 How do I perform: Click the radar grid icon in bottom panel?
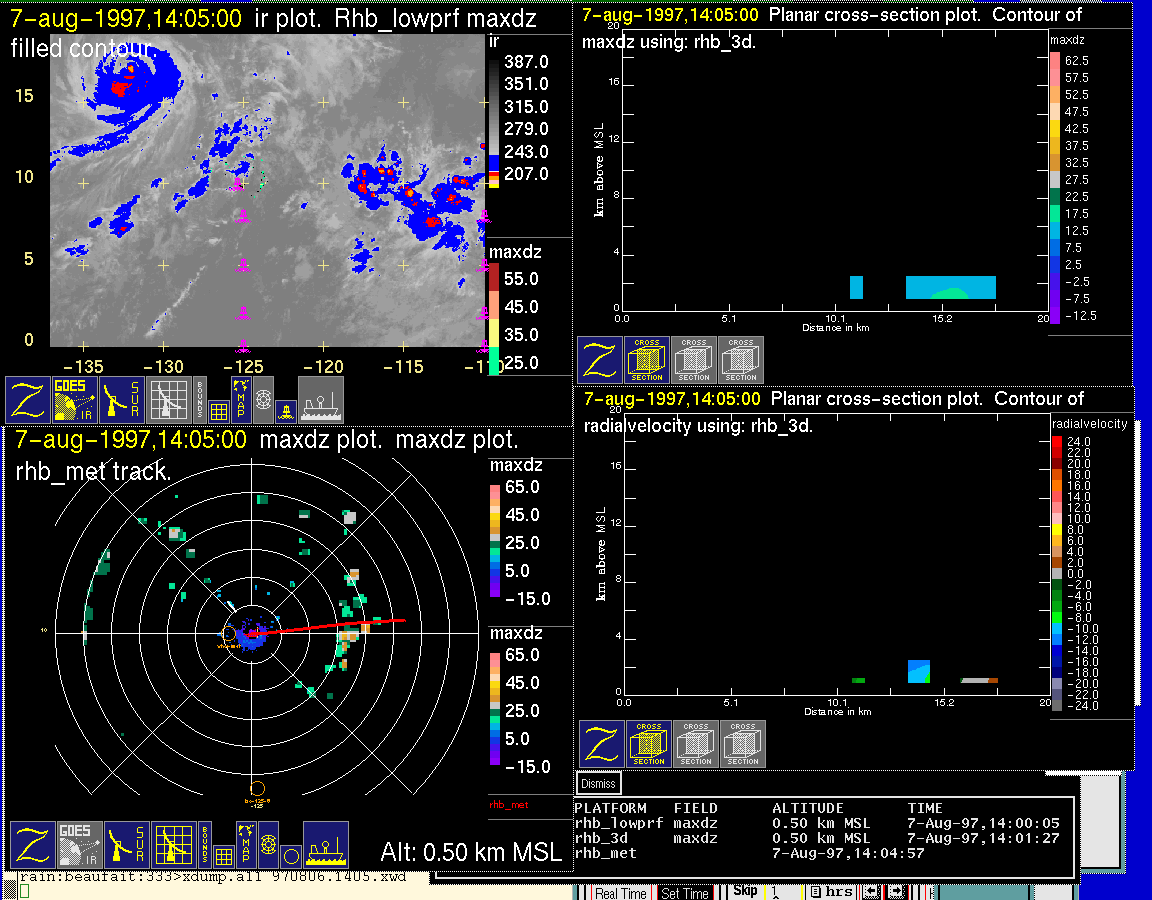(x=173, y=845)
